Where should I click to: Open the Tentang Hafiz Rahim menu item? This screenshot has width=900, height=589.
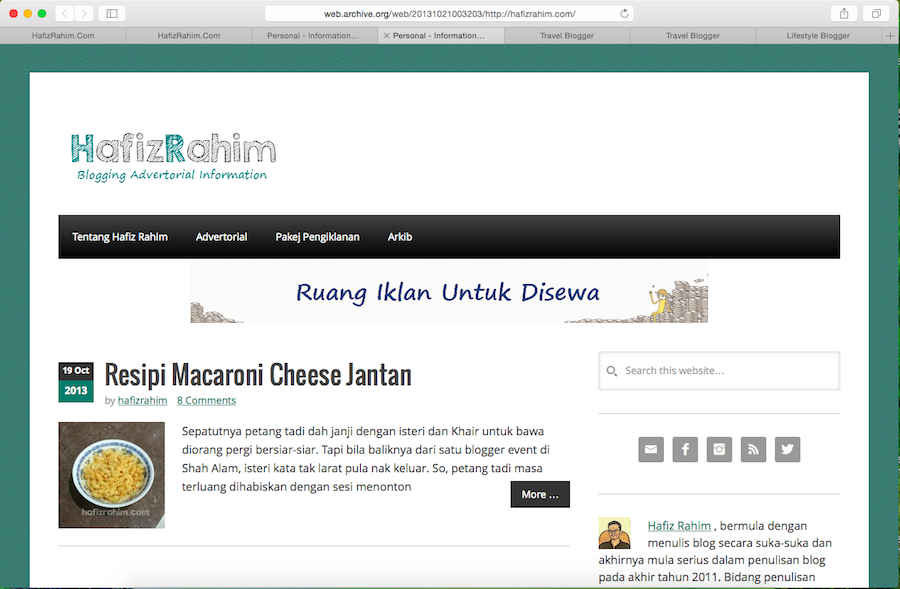click(120, 237)
